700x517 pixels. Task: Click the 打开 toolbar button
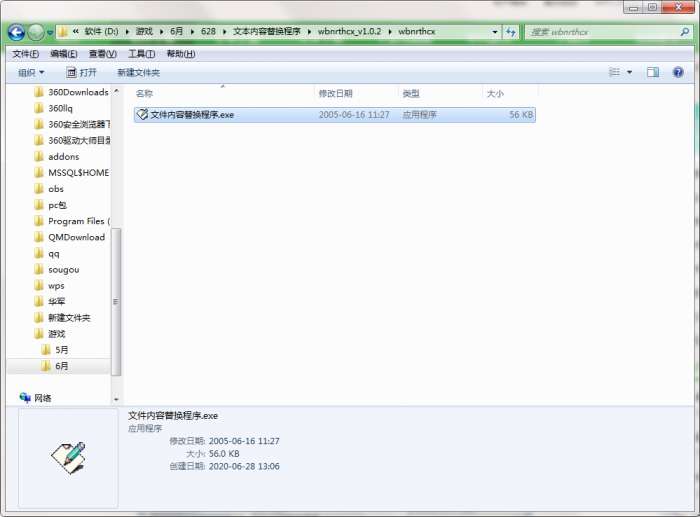click(81, 72)
